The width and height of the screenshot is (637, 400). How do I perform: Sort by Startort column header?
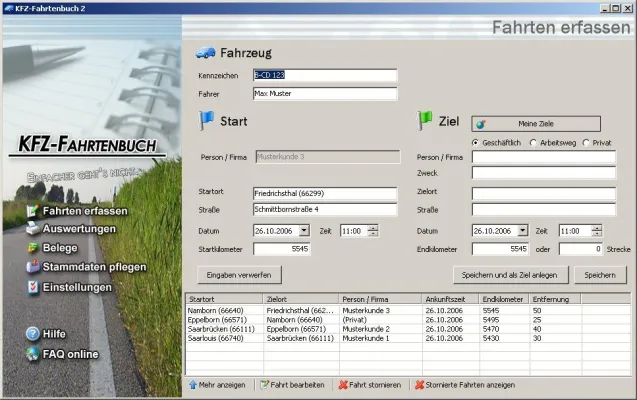click(224, 299)
